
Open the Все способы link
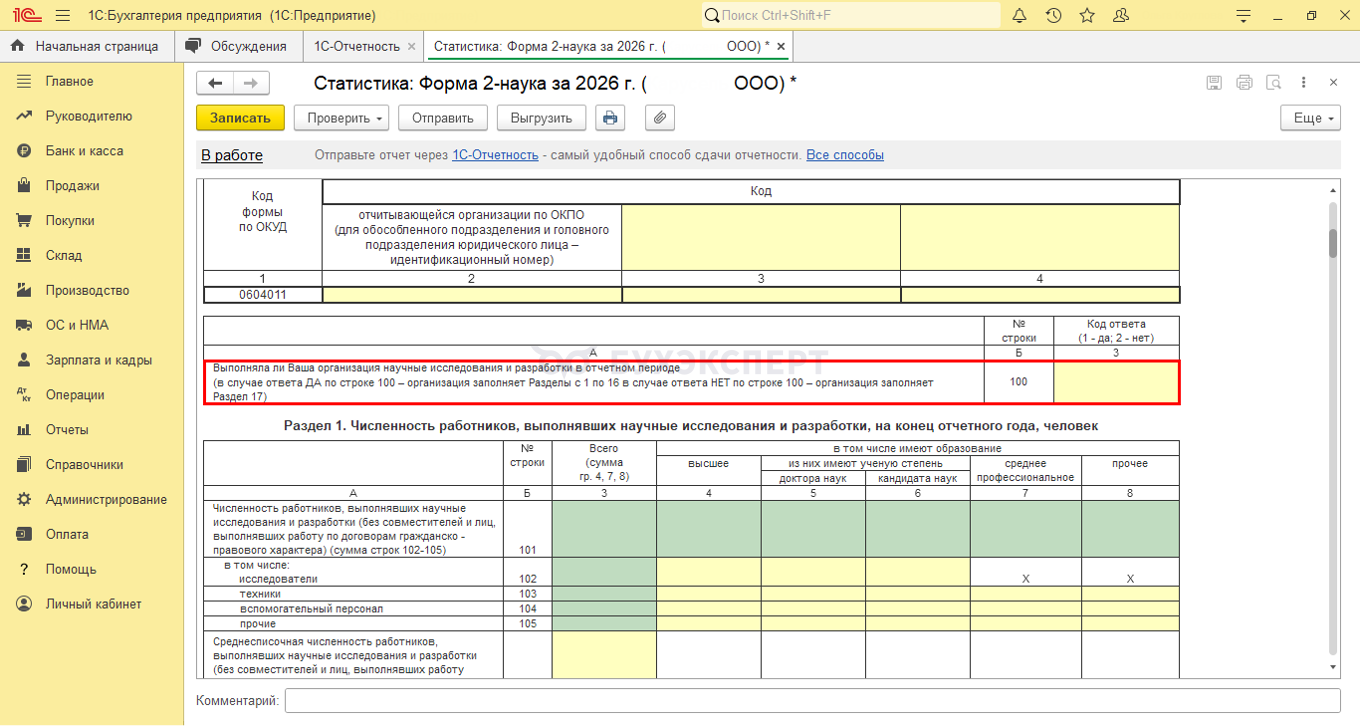[x=845, y=155]
